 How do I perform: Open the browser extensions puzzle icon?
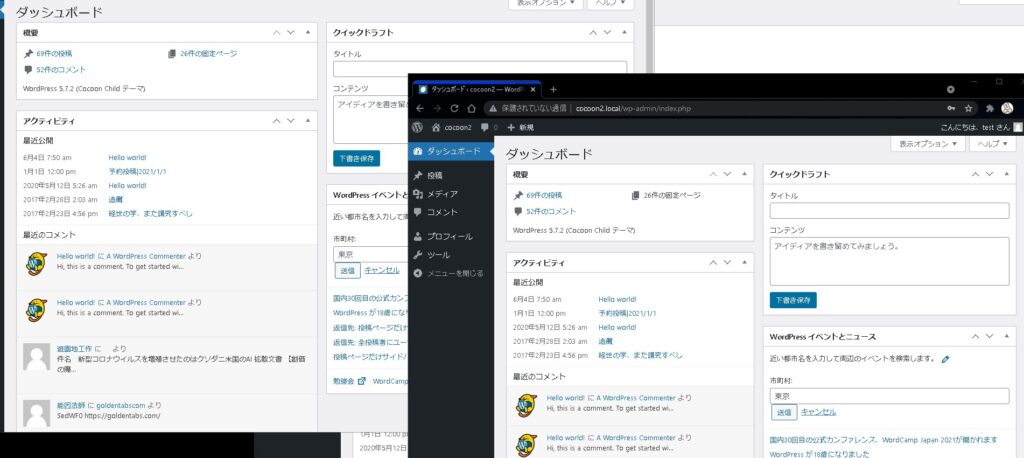coord(989,108)
